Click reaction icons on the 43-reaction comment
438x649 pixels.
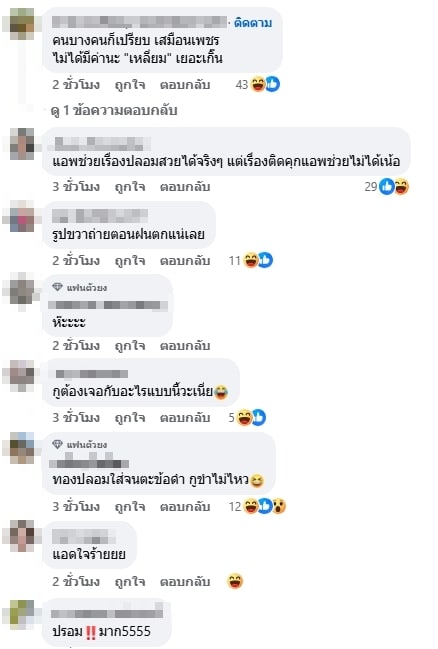pos(265,84)
